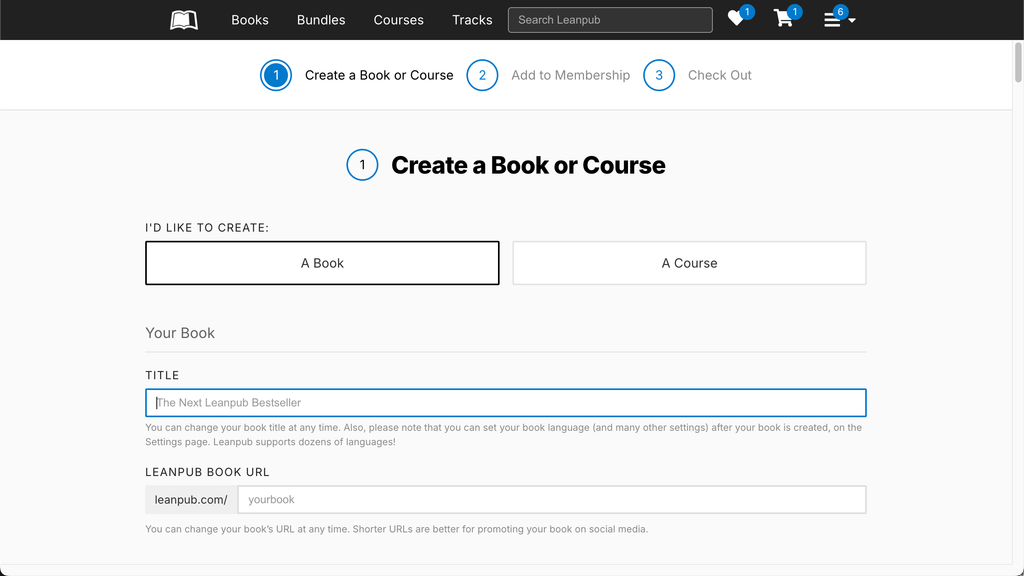
Task: Click the step 3 circle icon
Action: pos(659,75)
